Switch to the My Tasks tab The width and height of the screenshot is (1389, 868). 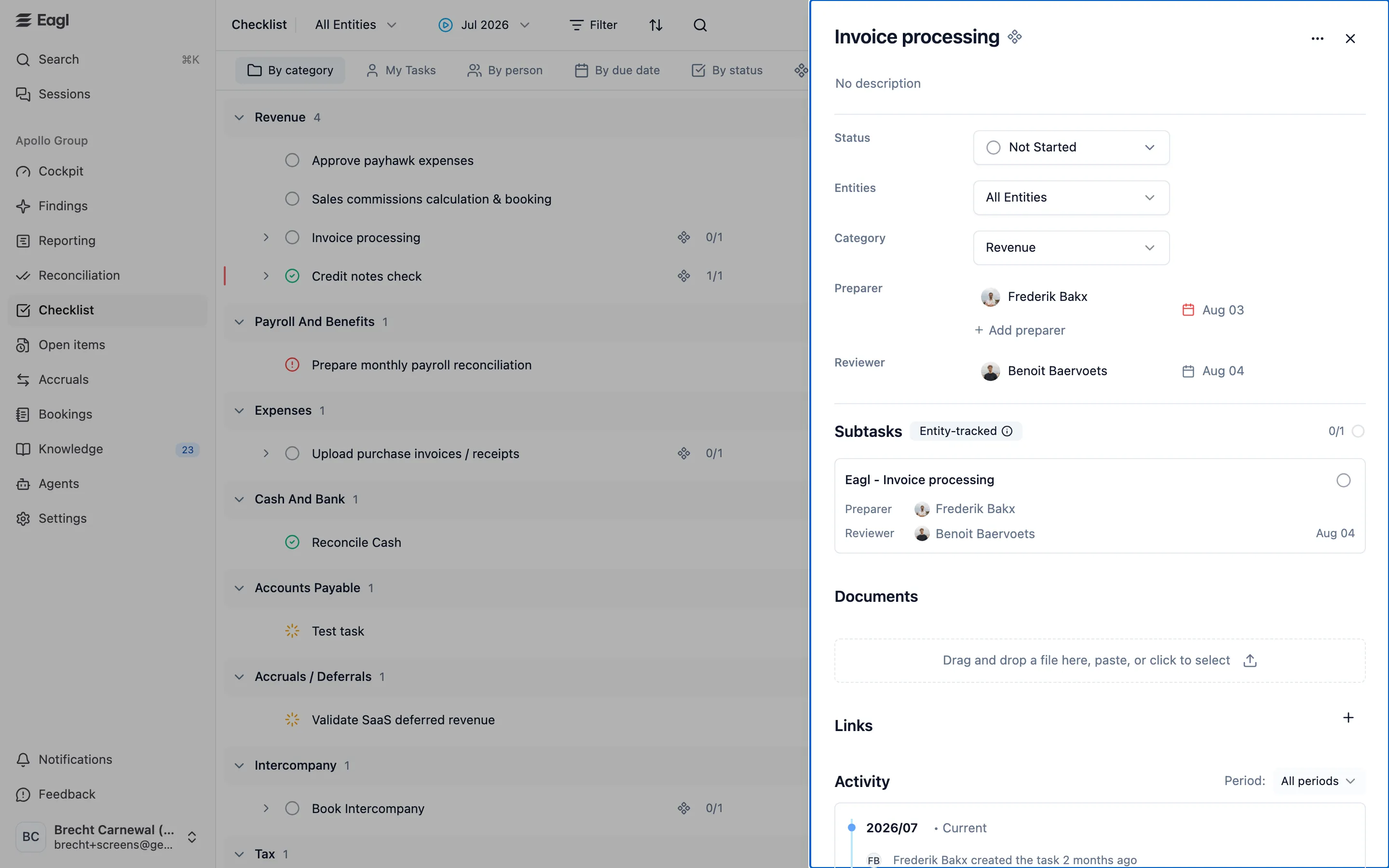click(401, 70)
